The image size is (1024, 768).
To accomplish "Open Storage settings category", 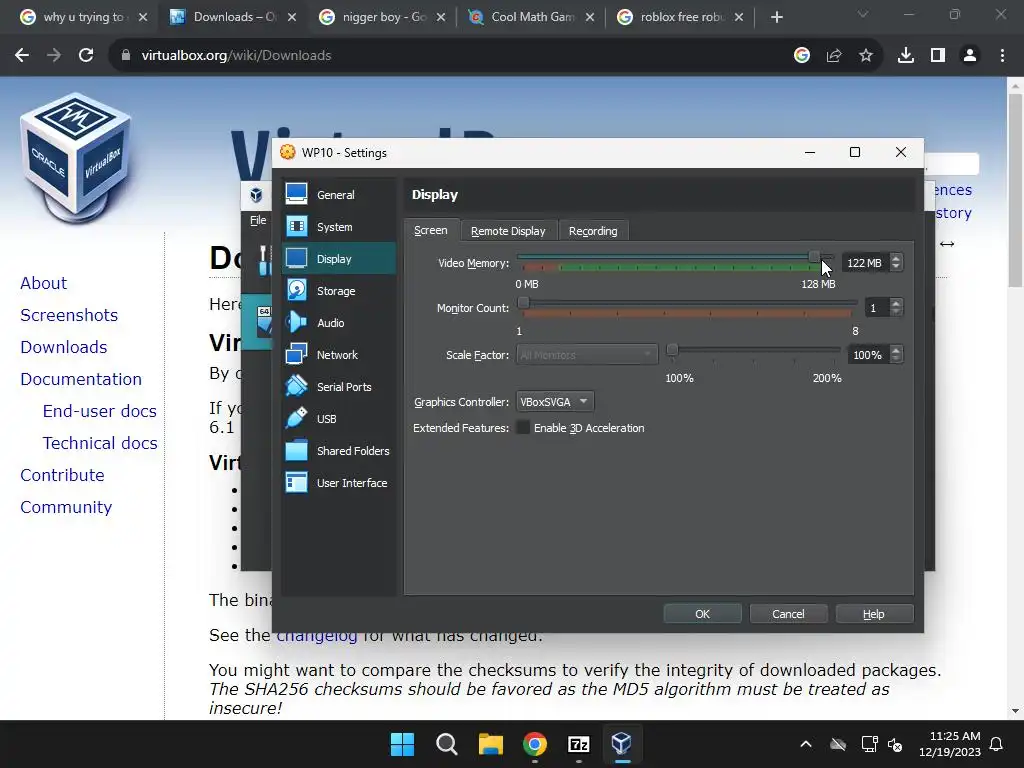I will click(x=338, y=291).
